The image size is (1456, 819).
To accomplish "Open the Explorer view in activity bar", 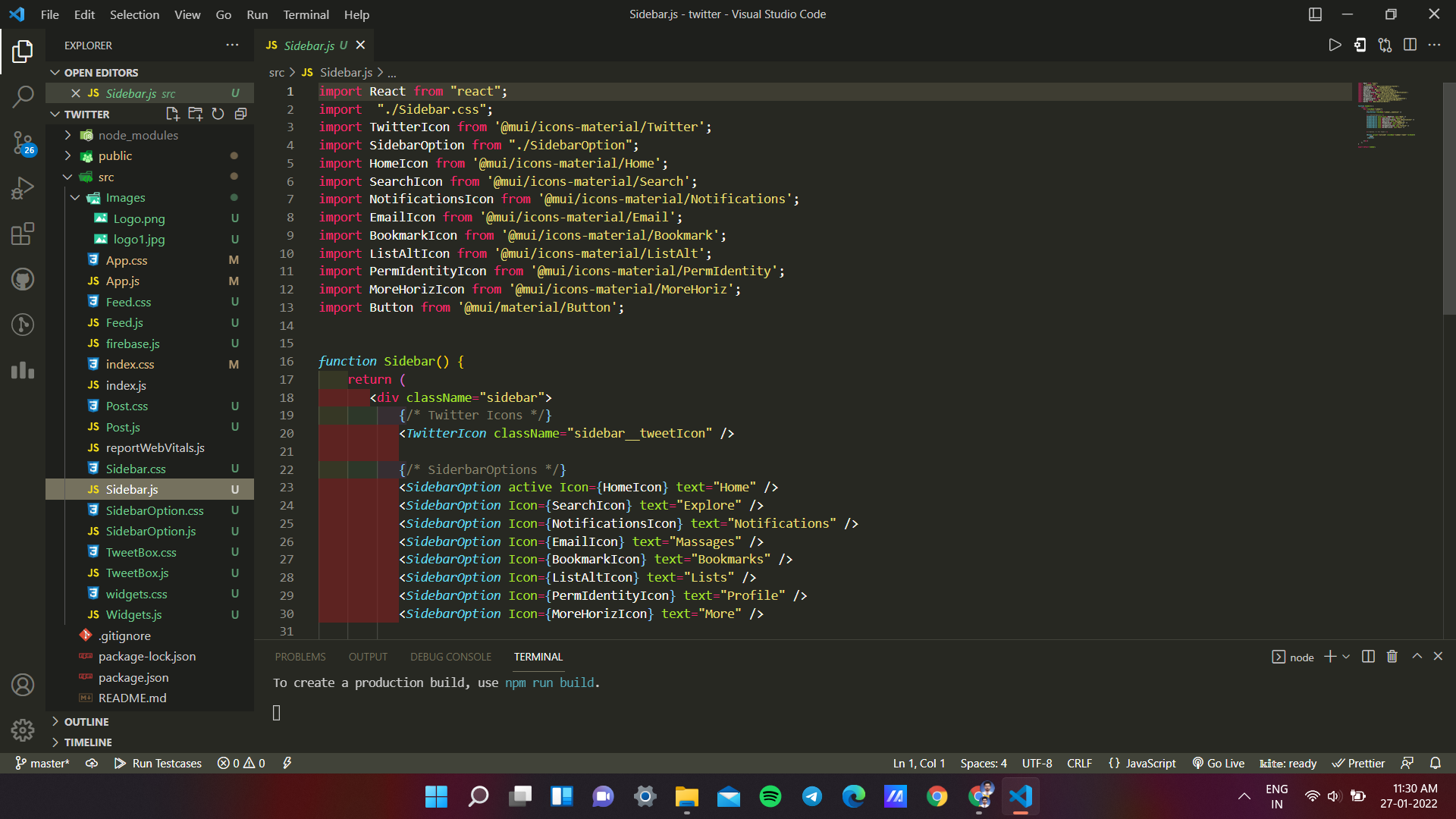I will click(23, 52).
